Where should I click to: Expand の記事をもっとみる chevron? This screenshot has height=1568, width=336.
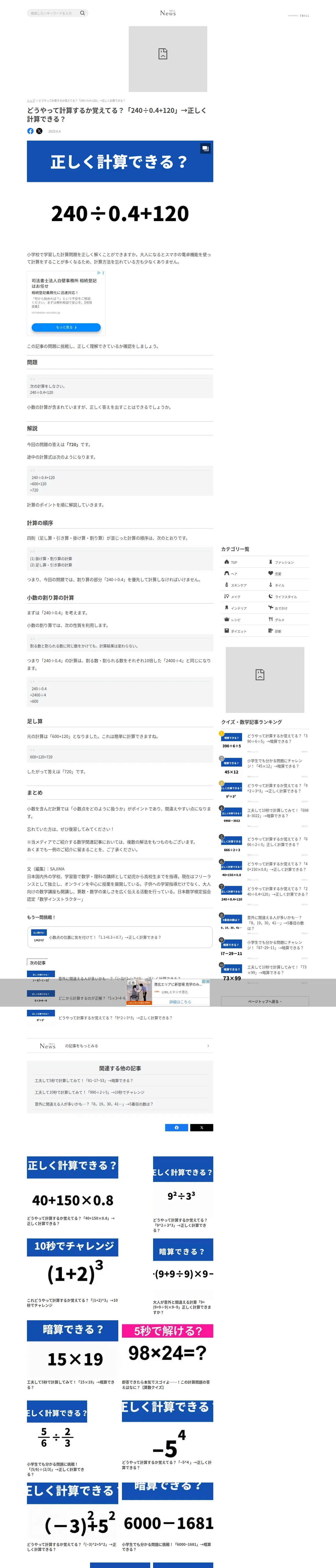click(208, 1046)
